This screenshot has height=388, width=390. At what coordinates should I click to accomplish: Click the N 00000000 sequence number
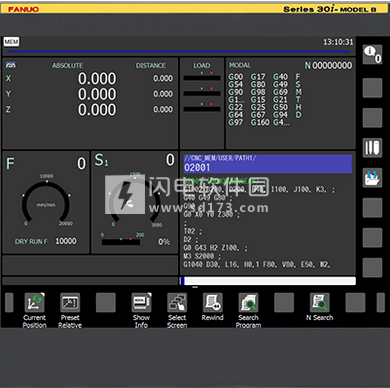[x=328, y=65]
